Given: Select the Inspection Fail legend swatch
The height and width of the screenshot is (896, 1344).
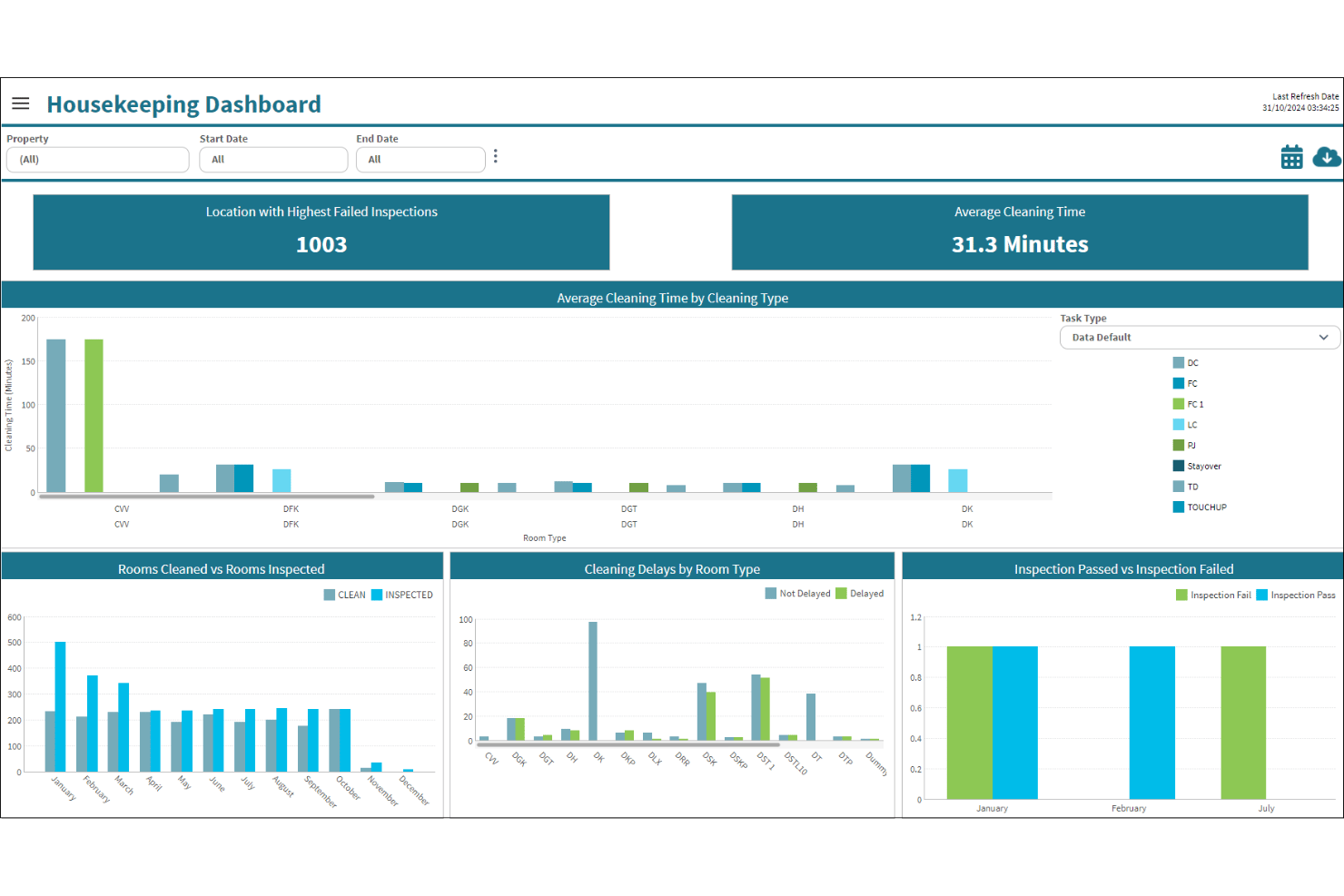Looking at the screenshot, I should (1181, 596).
